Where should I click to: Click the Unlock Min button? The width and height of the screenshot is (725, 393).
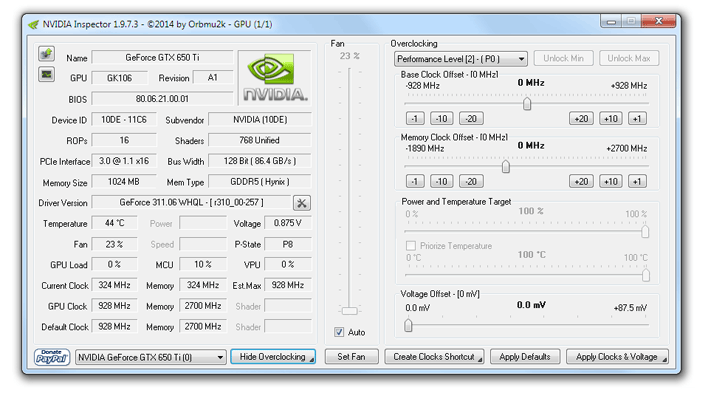563,58
